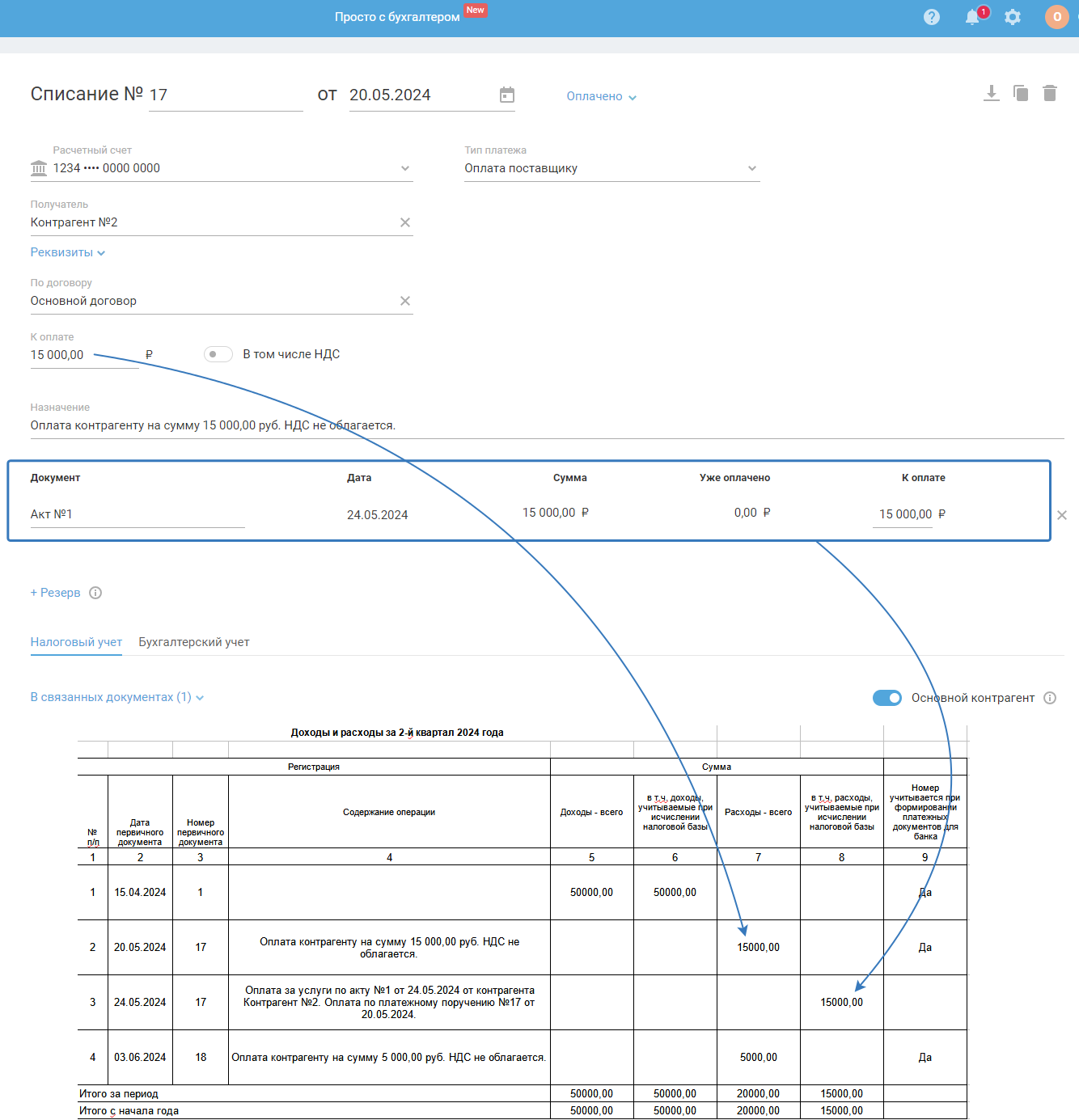Click the + Резерв link
The image size is (1079, 1120).
56,593
